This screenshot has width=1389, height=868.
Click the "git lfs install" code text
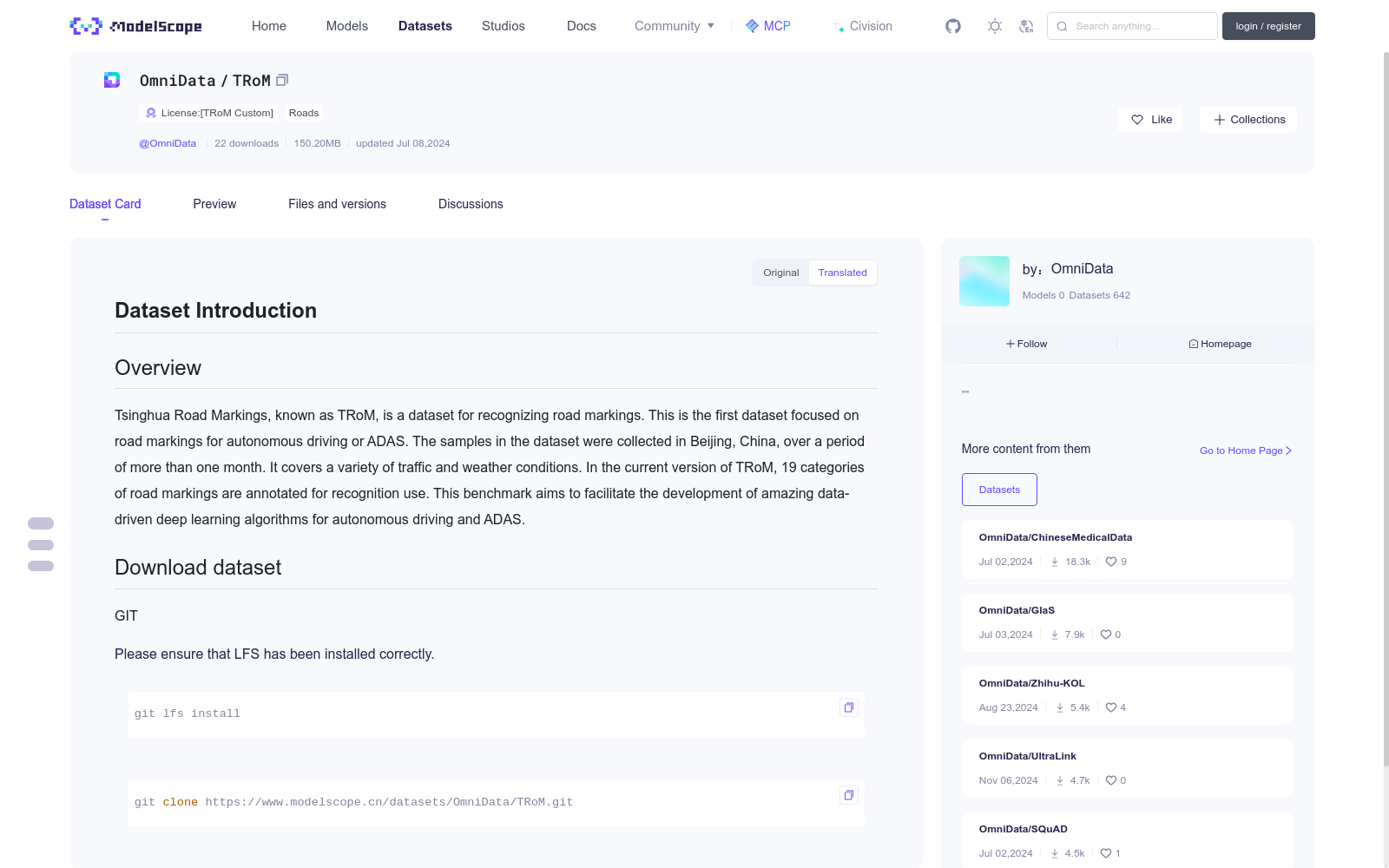[x=188, y=713]
